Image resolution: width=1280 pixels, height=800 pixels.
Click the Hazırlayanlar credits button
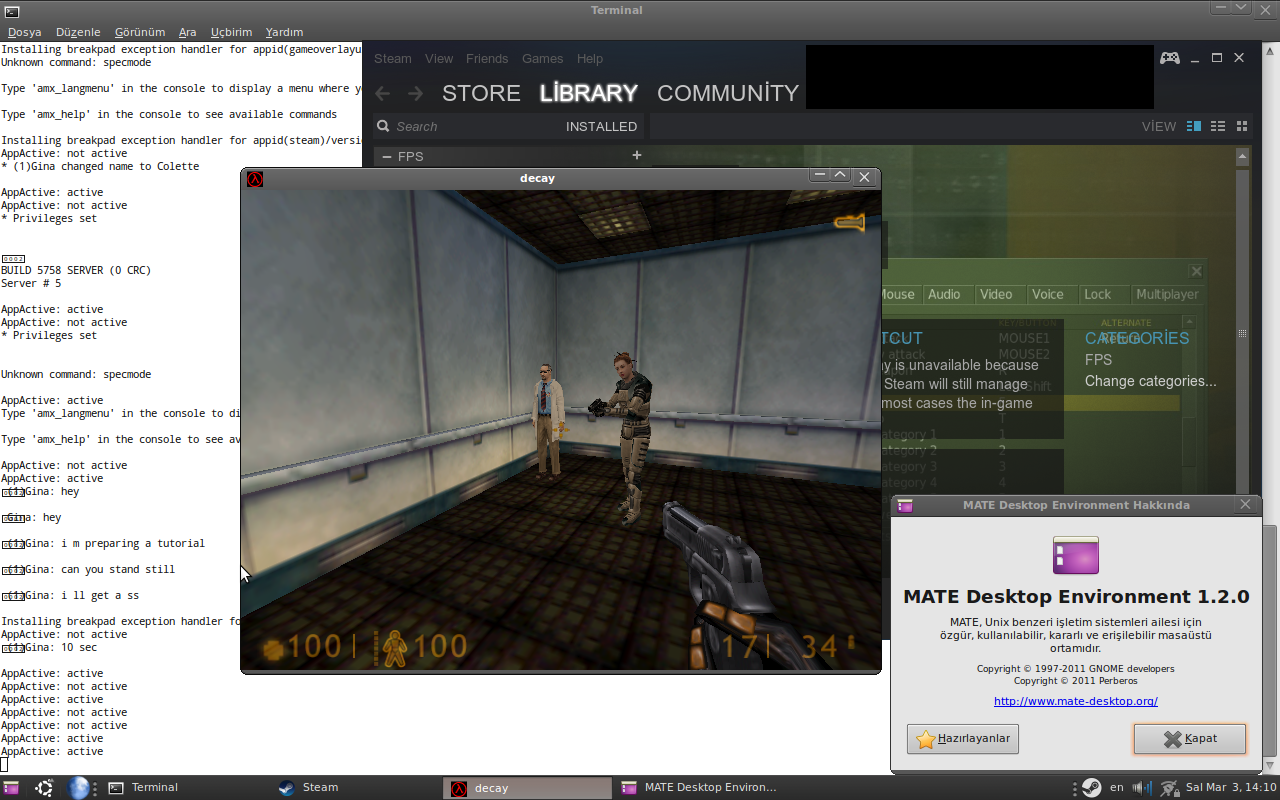tap(963, 739)
